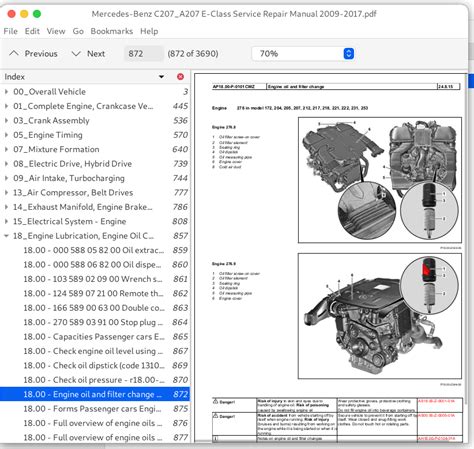This screenshot has width=474, height=449.
Task: Open the Bookmarks menu
Action: [112, 31]
